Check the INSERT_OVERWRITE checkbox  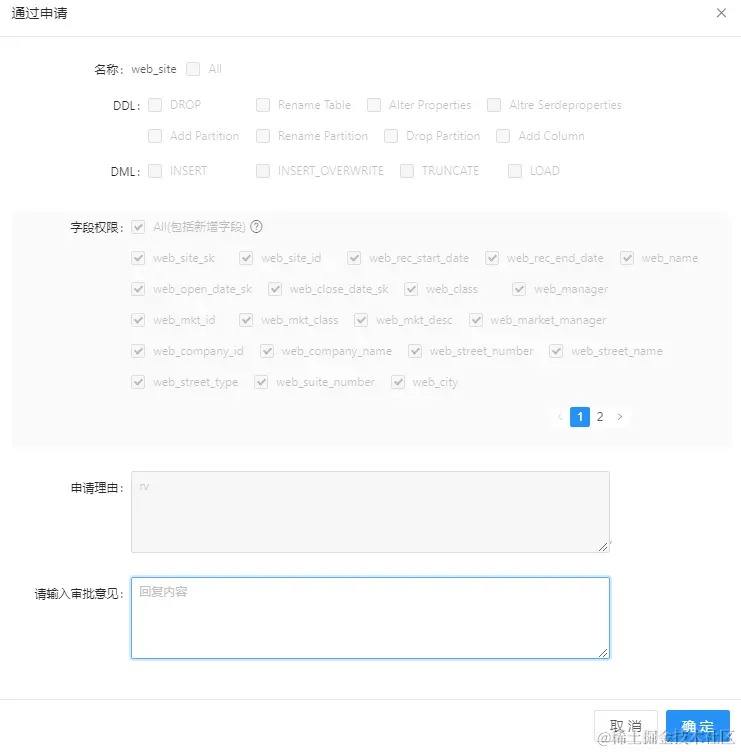(x=263, y=171)
